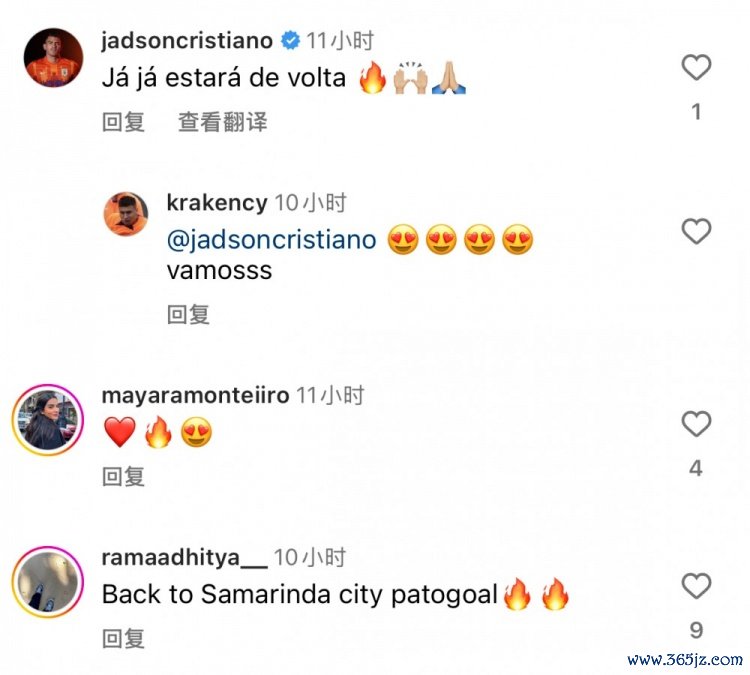Reply (回复) to jadsoncristiano's comment
The height and width of the screenshot is (675, 750).
click(x=123, y=122)
